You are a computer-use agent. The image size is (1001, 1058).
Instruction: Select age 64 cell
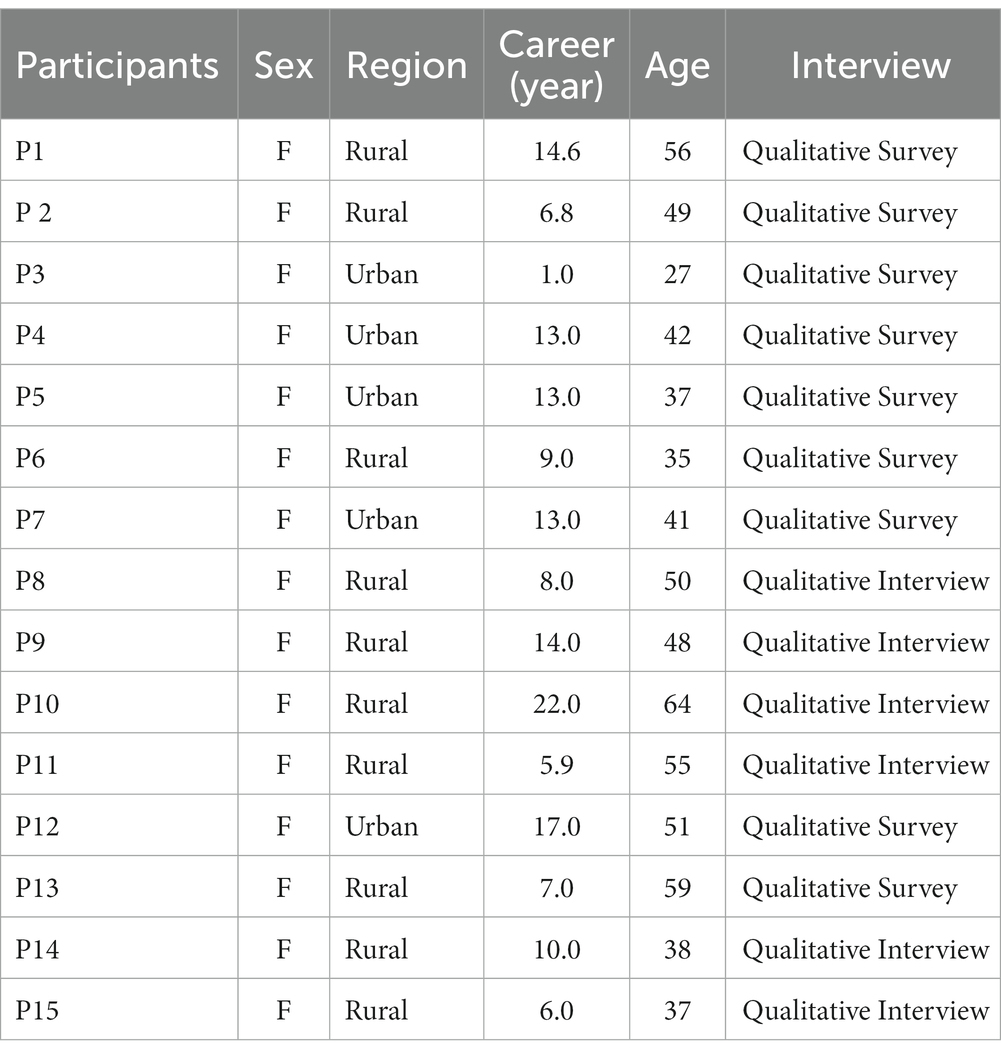pyautogui.click(x=677, y=704)
